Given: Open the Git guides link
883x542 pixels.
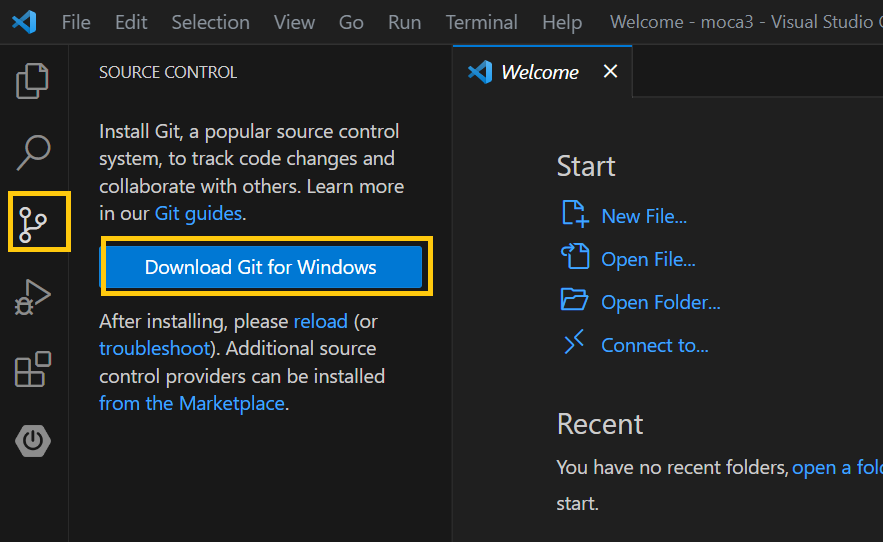Looking at the screenshot, I should pyautogui.click(x=198, y=214).
